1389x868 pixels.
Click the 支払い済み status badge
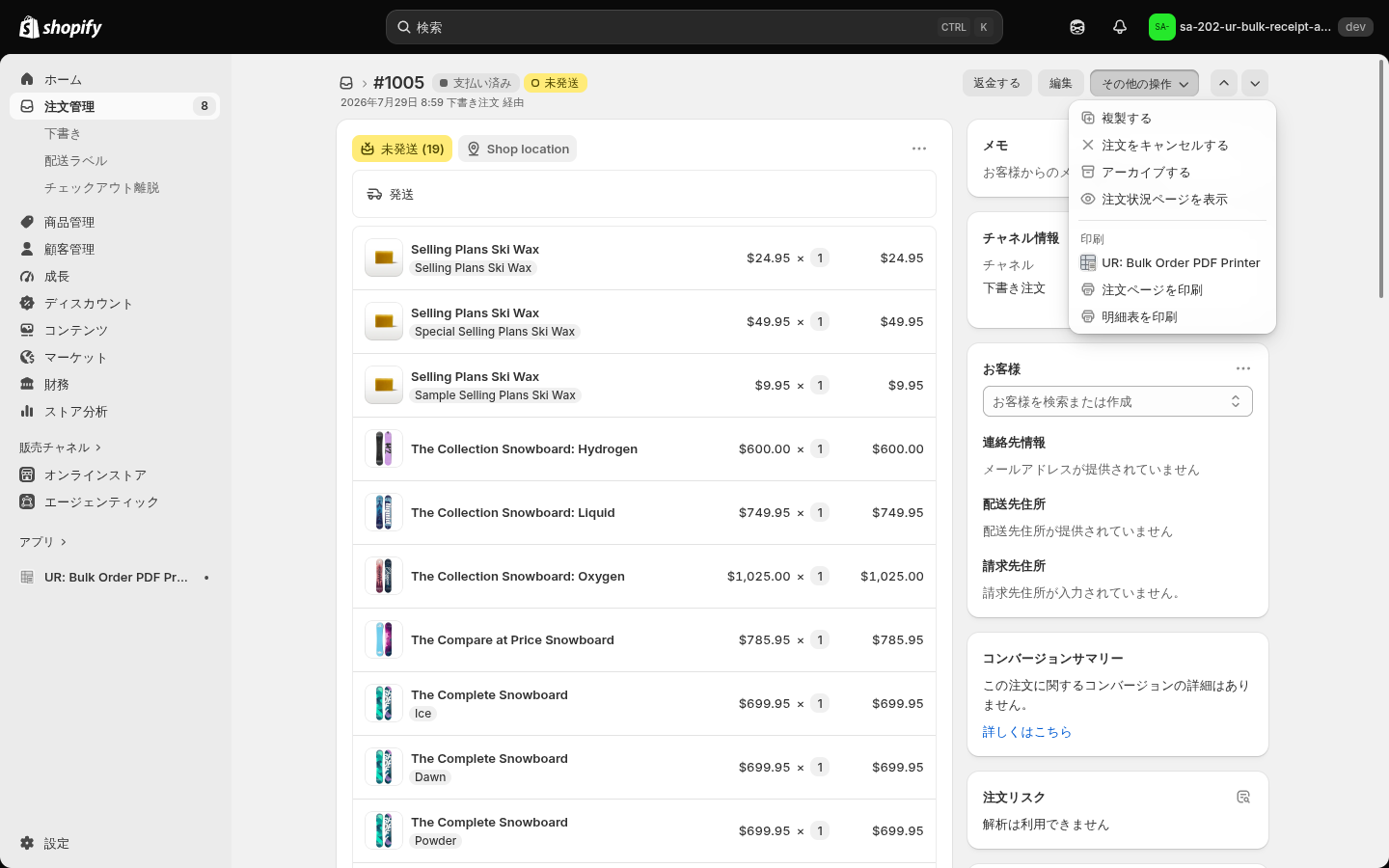pyautogui.click(x=476, y=83)
